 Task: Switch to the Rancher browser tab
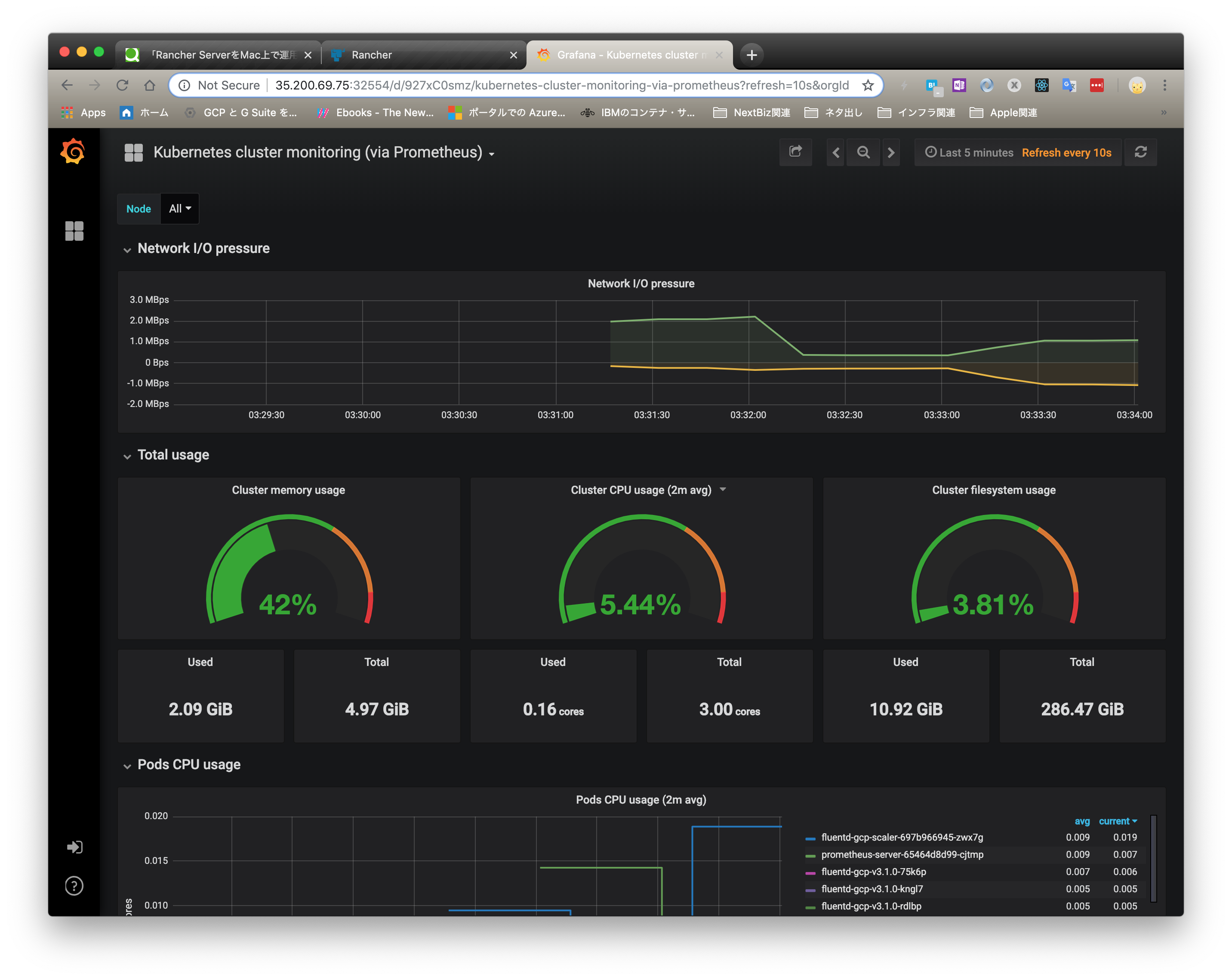tap(423, 55)
